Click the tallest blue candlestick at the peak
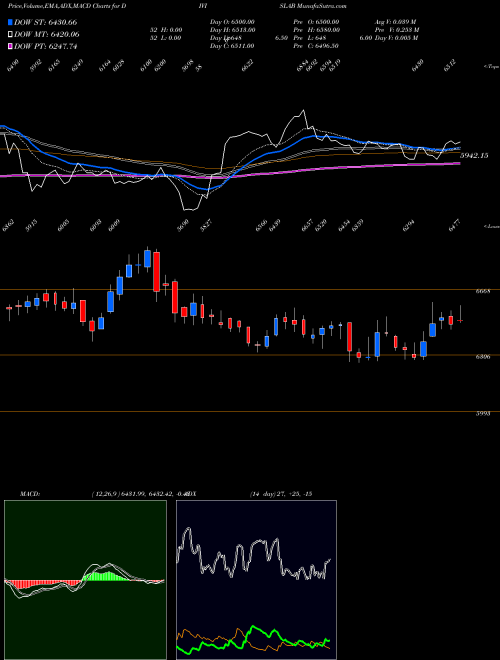The width and height of the screenshot is (500, 660). point(147,258)
